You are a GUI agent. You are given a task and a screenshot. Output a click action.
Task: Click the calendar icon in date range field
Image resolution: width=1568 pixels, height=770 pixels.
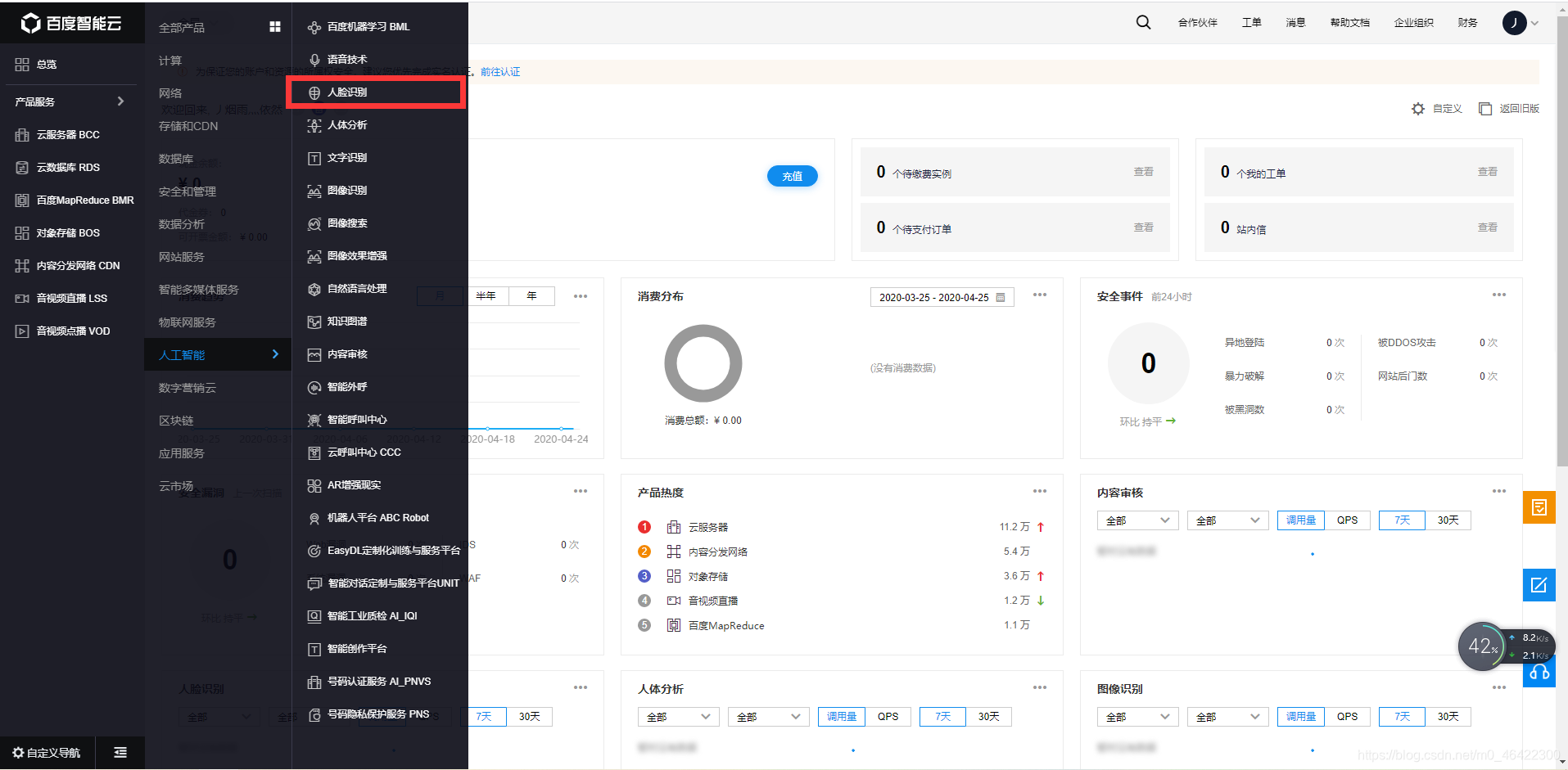tap(1001, 298)
